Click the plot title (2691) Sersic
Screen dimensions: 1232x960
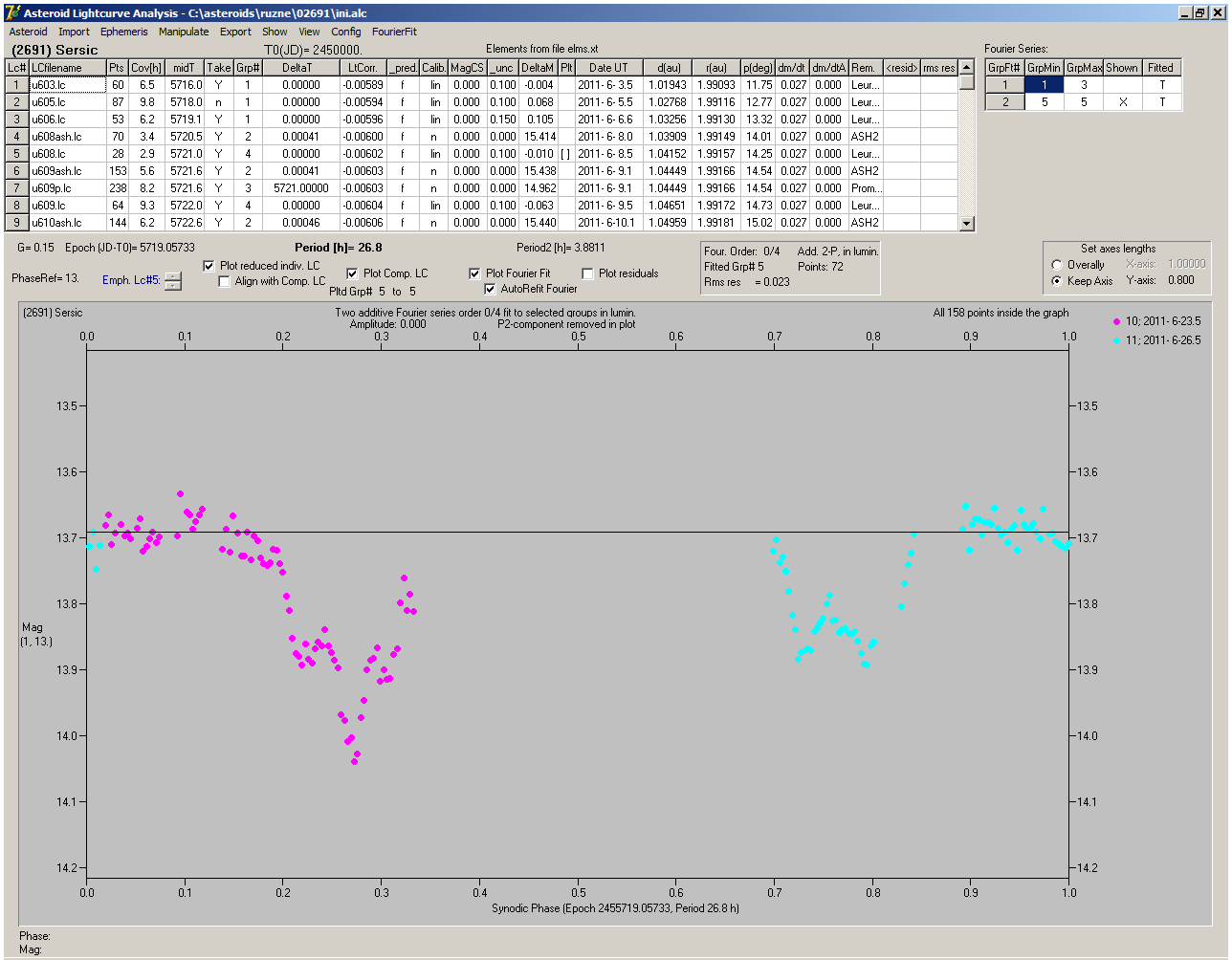pyautogui.click(x=53, y=313)
